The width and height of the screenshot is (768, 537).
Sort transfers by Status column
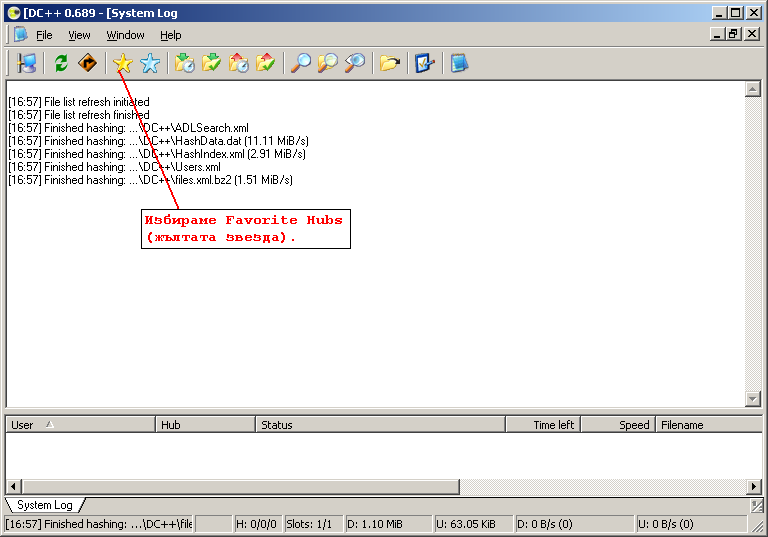point(381,425)
